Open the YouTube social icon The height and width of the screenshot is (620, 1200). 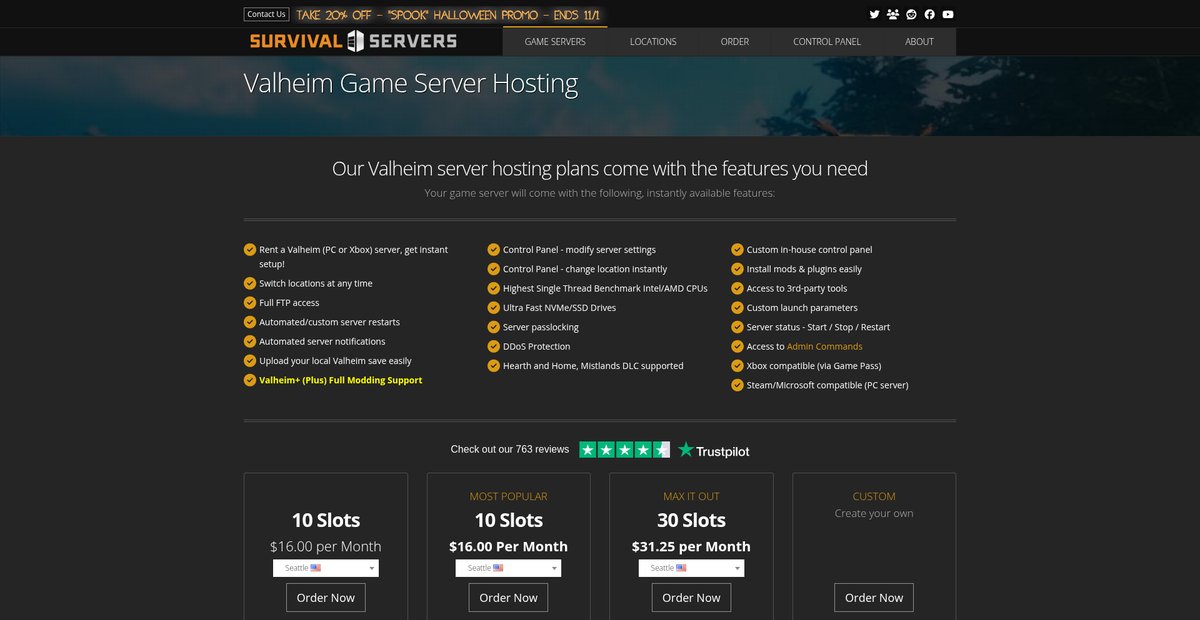(x=948, y=14)
